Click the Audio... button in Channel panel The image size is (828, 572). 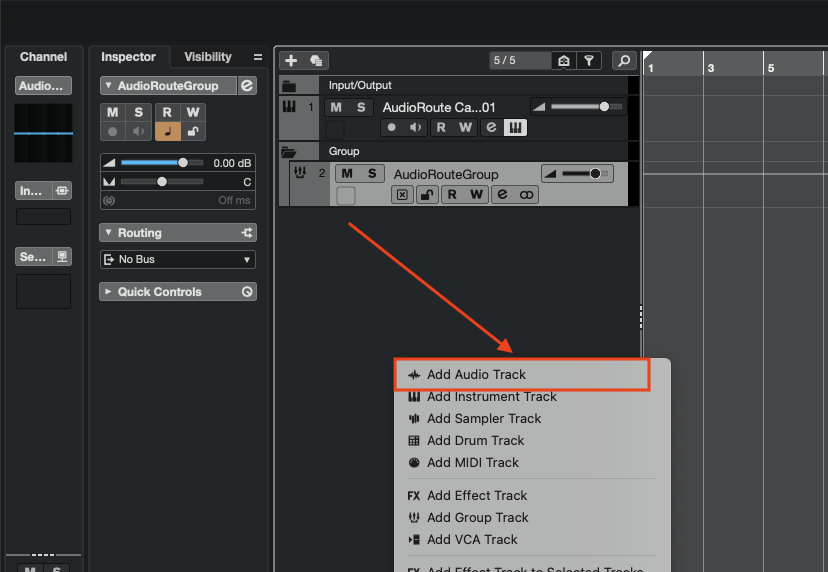43,86
